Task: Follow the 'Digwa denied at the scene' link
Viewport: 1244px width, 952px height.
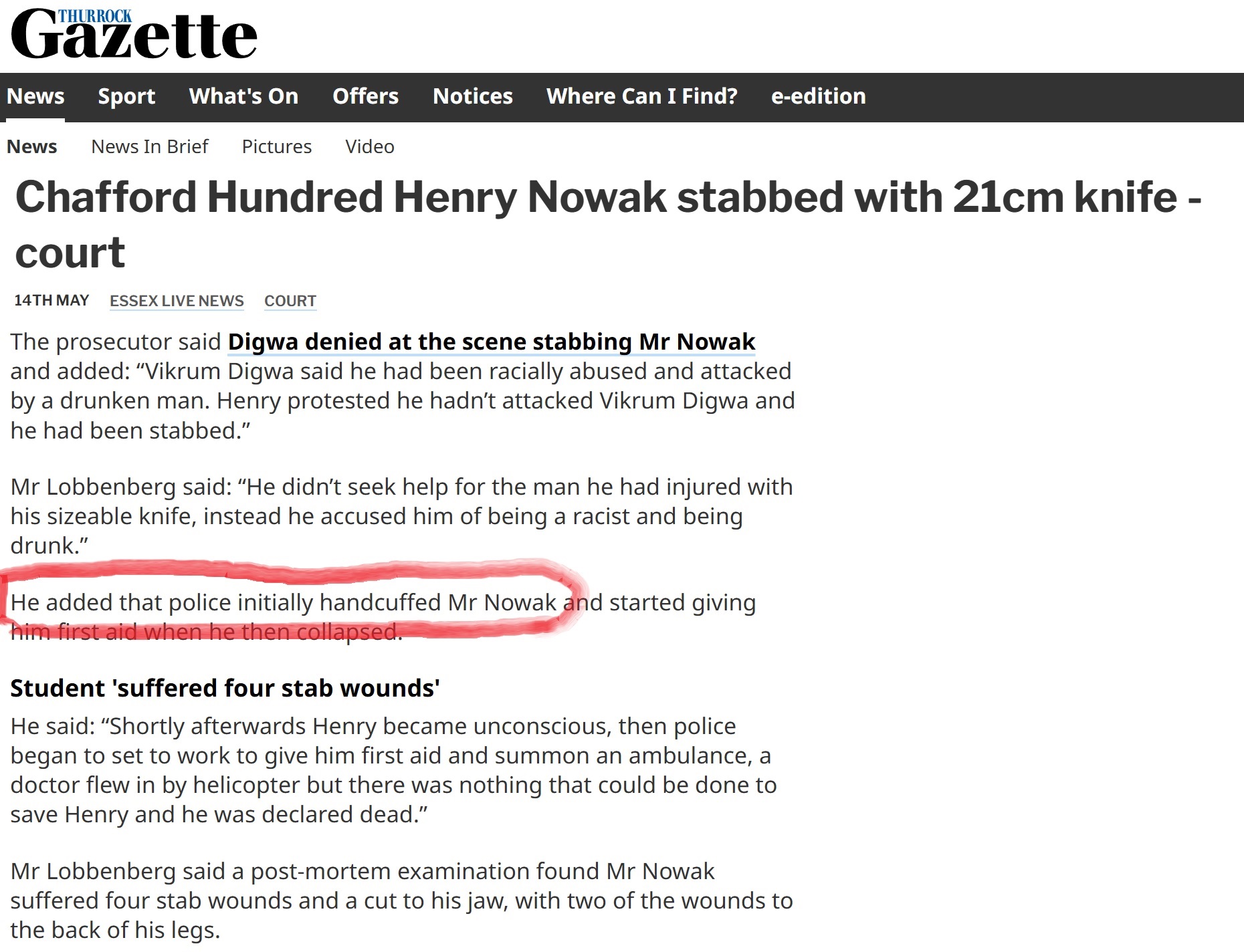Action: [x=492, y=342]
